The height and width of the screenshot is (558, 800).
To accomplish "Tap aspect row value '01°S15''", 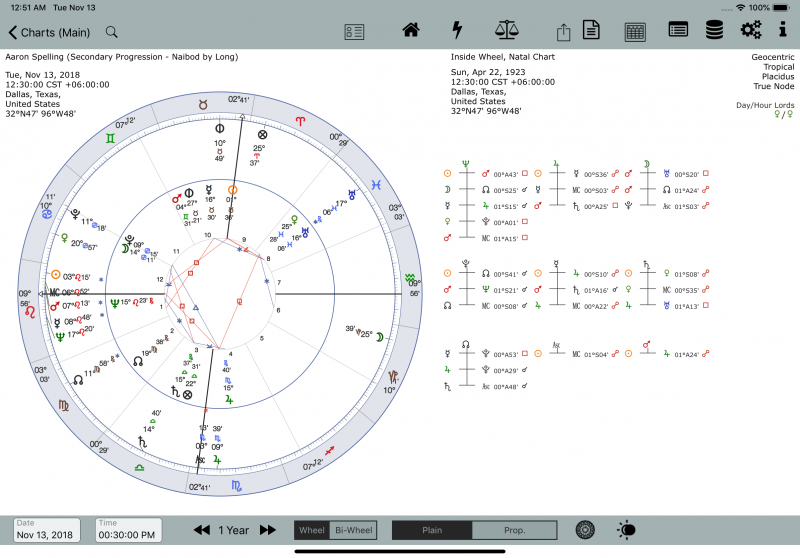I will tap(506, 207).
